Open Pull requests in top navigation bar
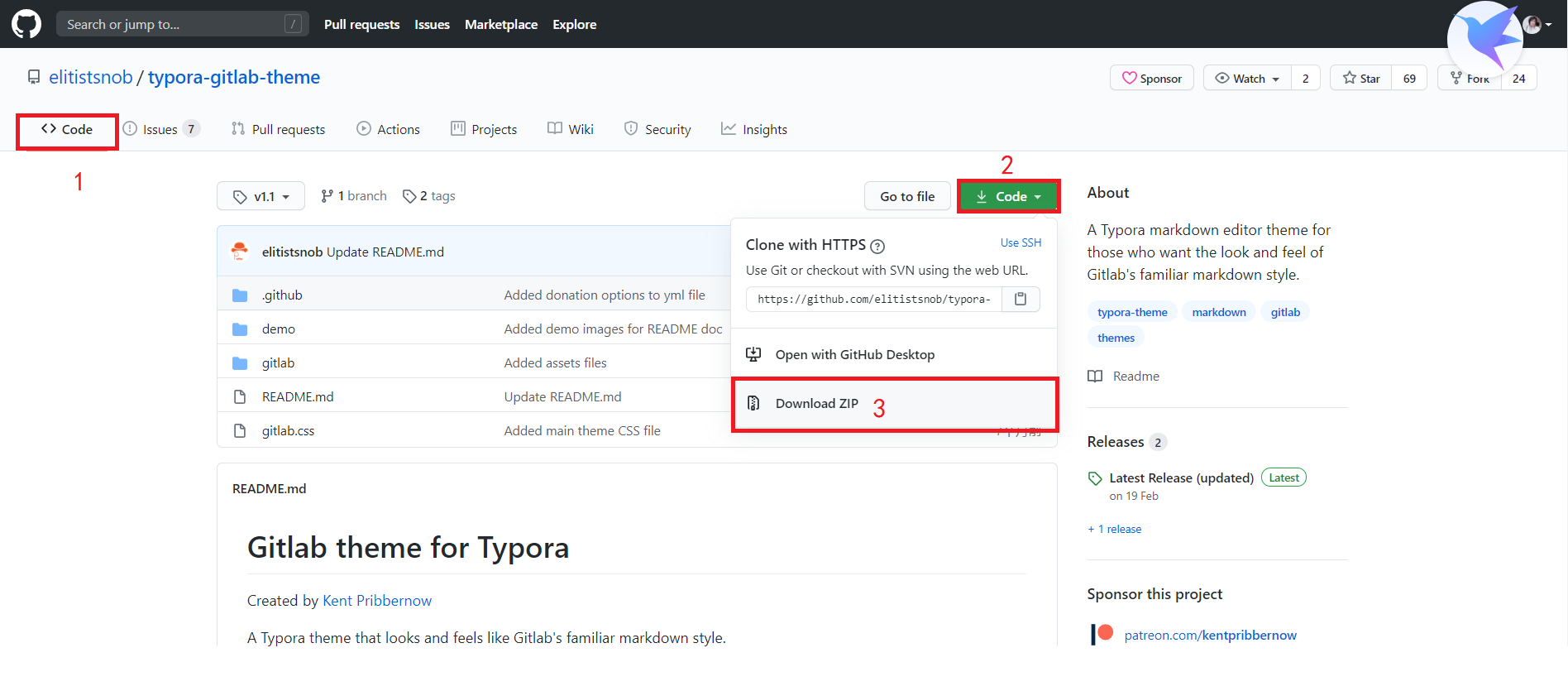1568x691 pixels. [x=361, y=24]
